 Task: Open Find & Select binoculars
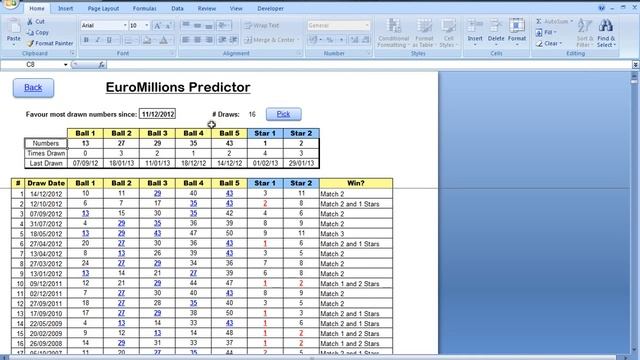[x=606, y=33]
